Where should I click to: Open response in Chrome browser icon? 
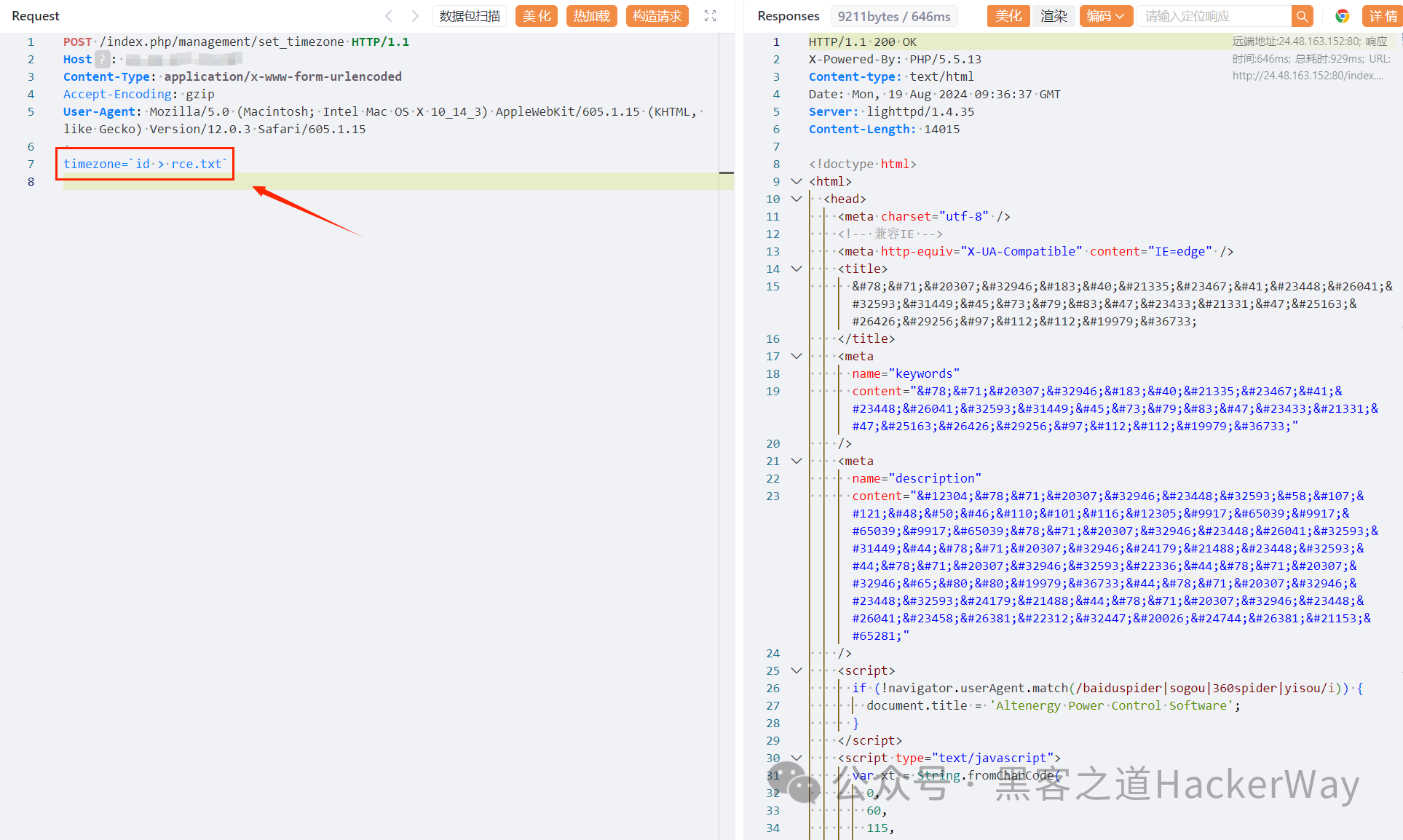pos(1342,16)
